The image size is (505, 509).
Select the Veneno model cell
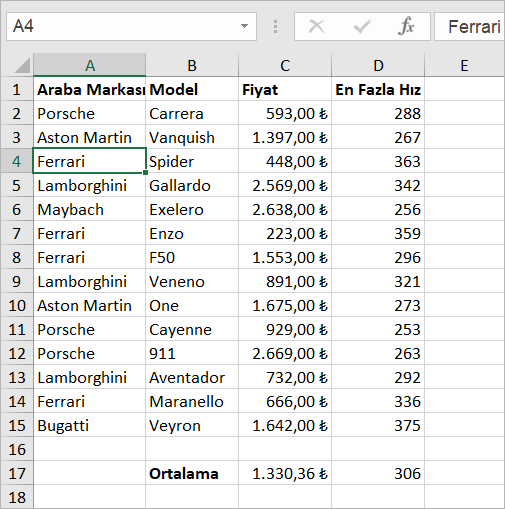[192, 281]
